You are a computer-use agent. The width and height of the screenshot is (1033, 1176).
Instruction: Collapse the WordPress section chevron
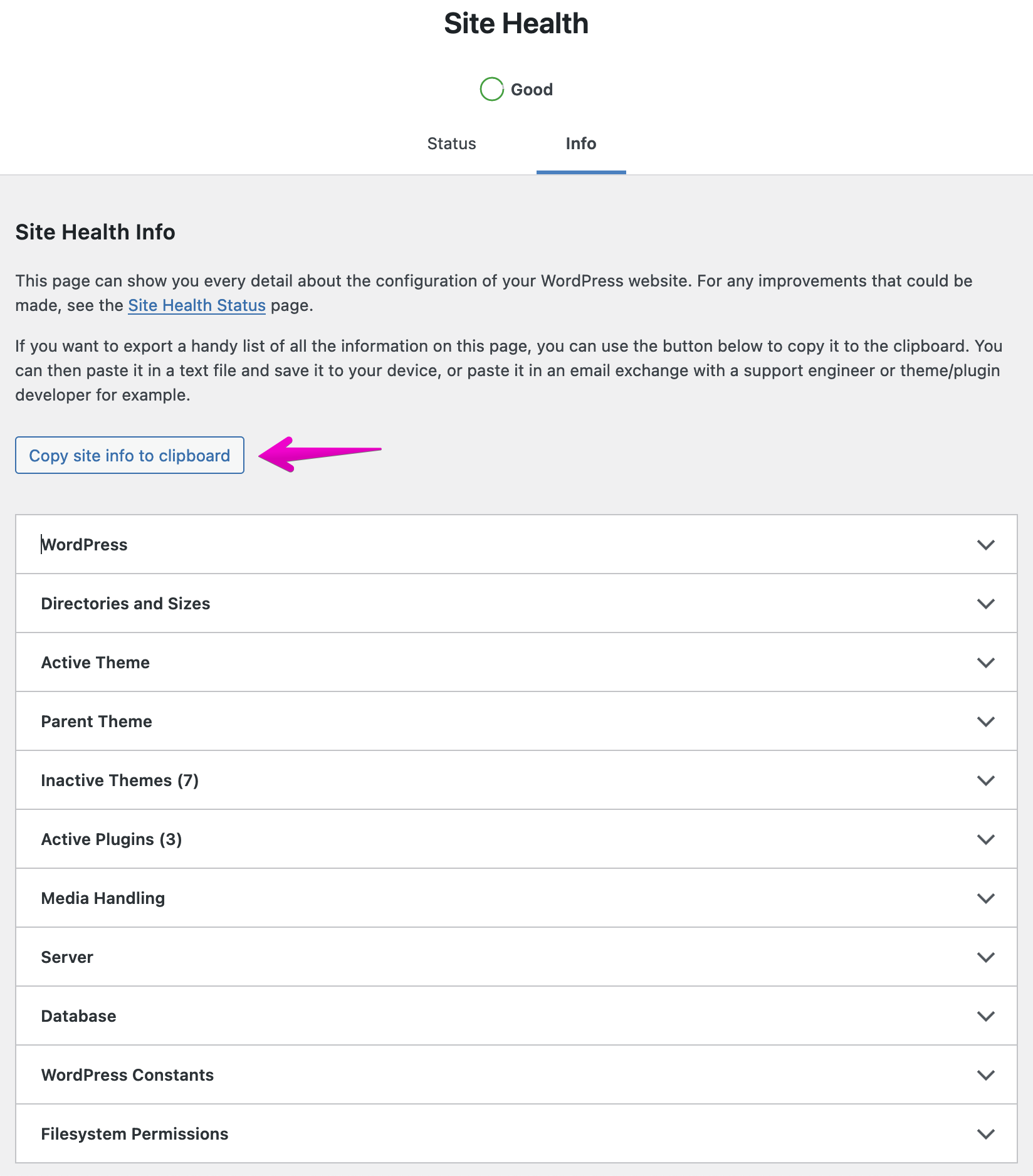985,544
